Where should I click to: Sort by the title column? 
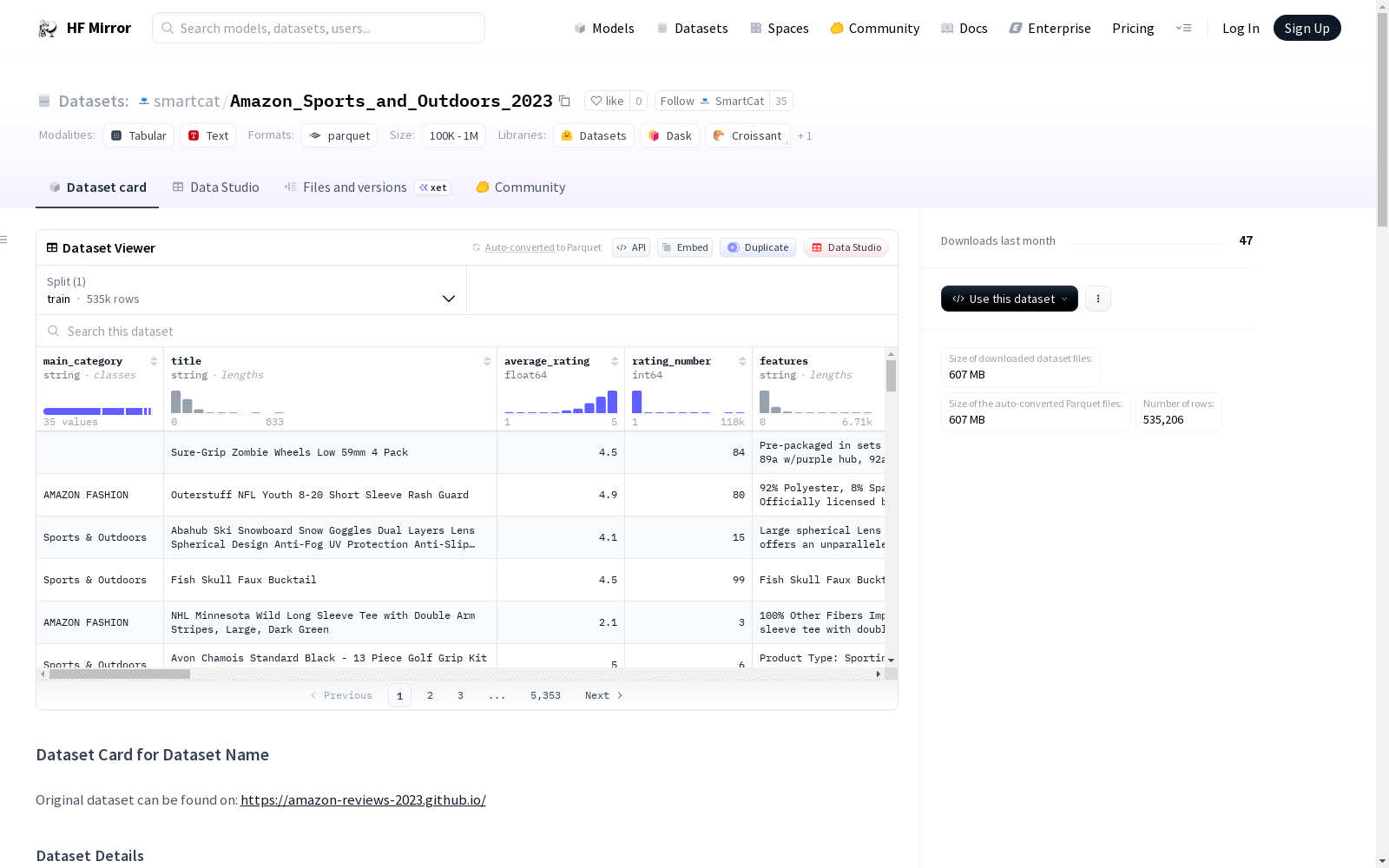click(x=487, y=361)
